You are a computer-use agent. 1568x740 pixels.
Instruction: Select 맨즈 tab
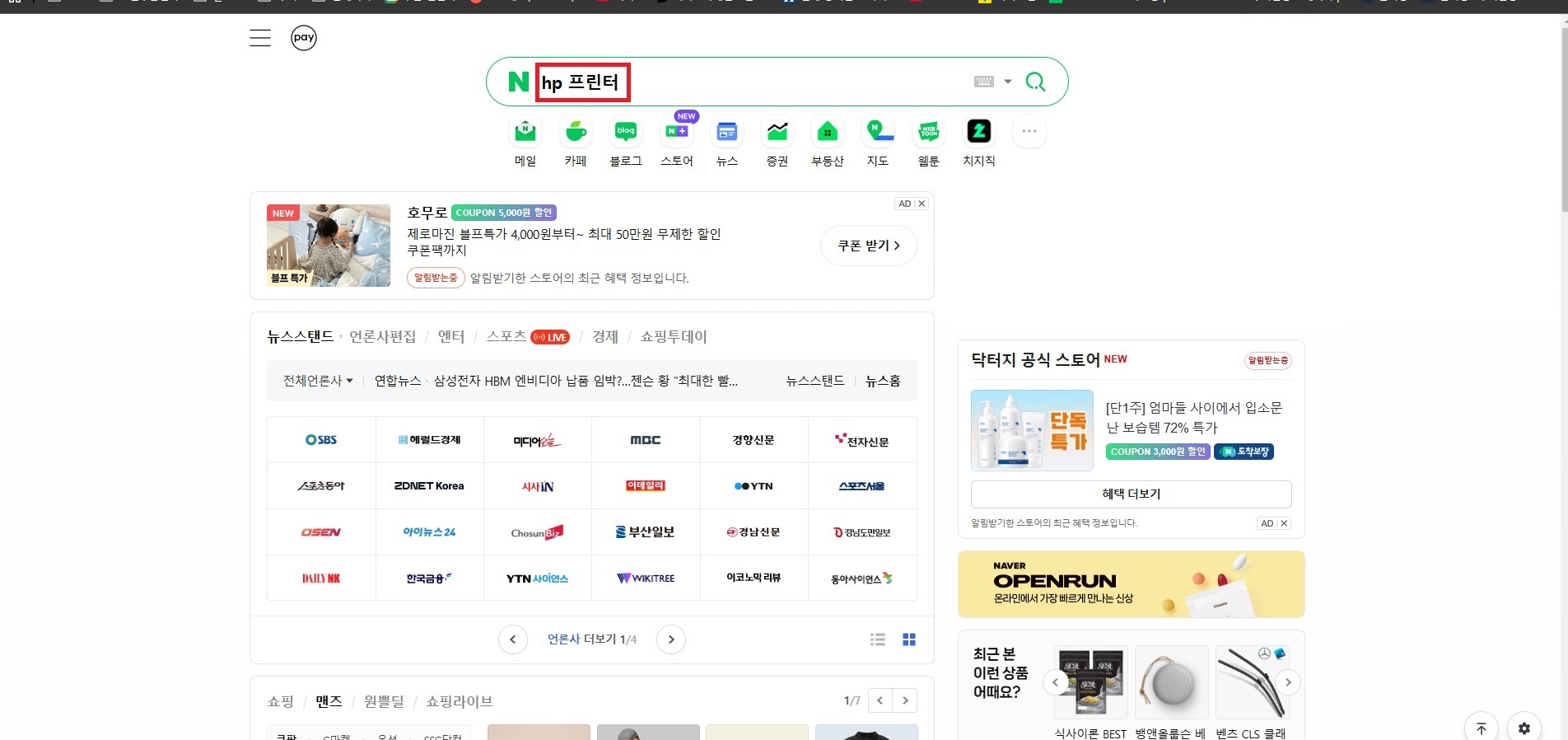[329, 701]
